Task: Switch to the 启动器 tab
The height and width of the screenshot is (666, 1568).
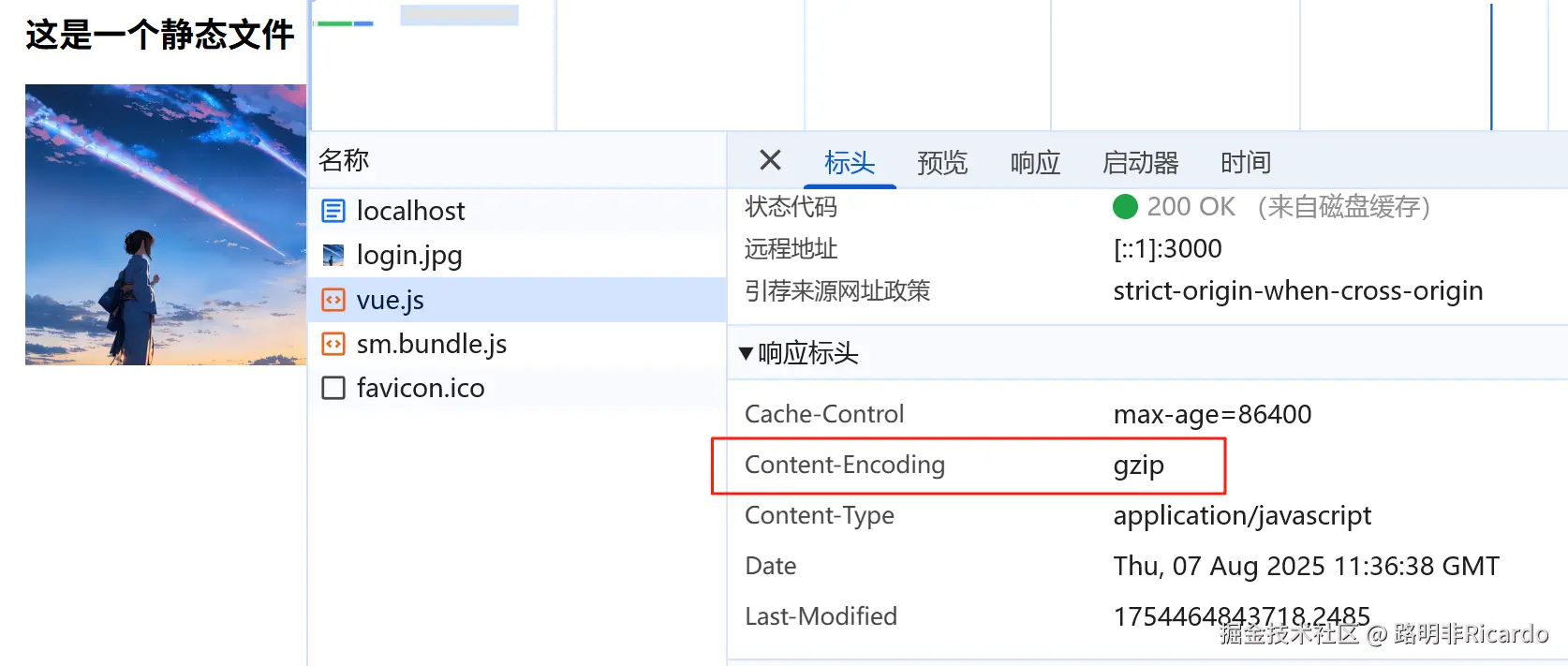Action: pyautogui.click(x=1140, y=162)
